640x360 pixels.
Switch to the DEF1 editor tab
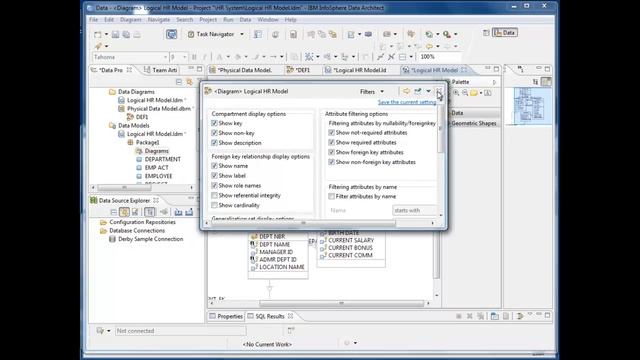point(299,70)
